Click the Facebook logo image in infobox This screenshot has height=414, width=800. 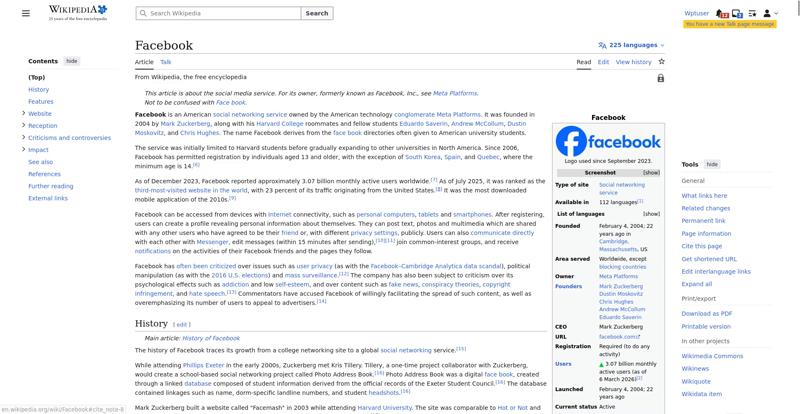tap(608, 141)
